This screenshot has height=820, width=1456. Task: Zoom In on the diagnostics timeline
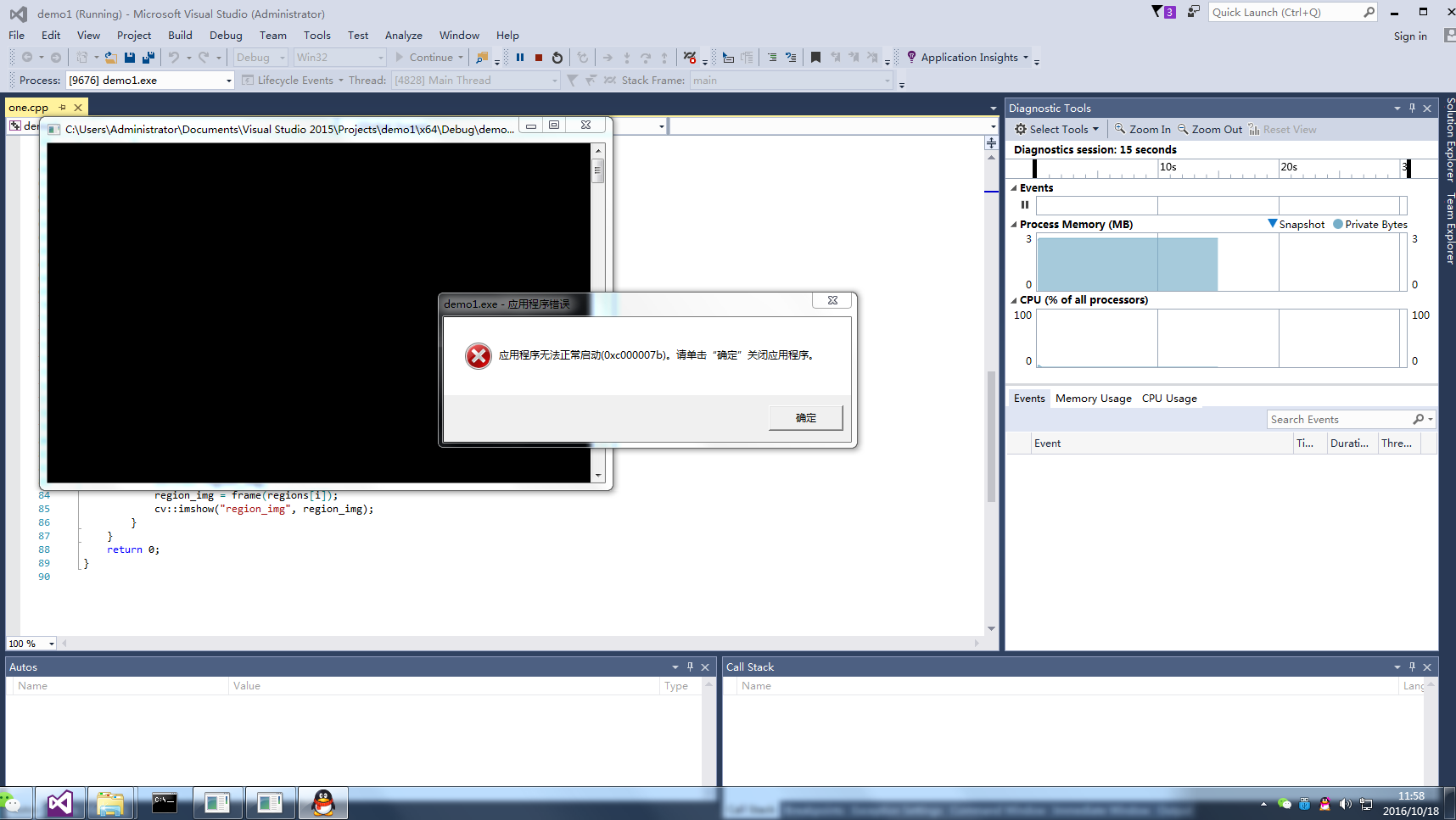1142,130
